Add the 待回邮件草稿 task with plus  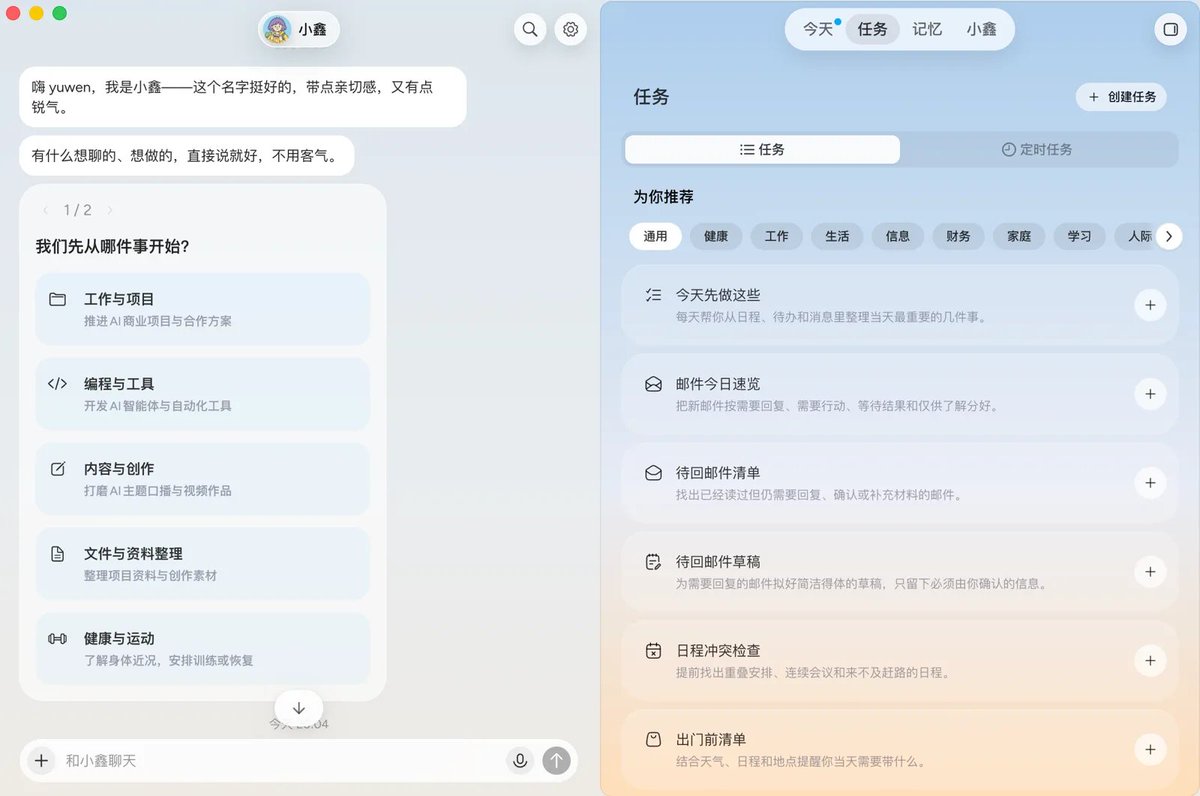click(x=1150, y=572)
